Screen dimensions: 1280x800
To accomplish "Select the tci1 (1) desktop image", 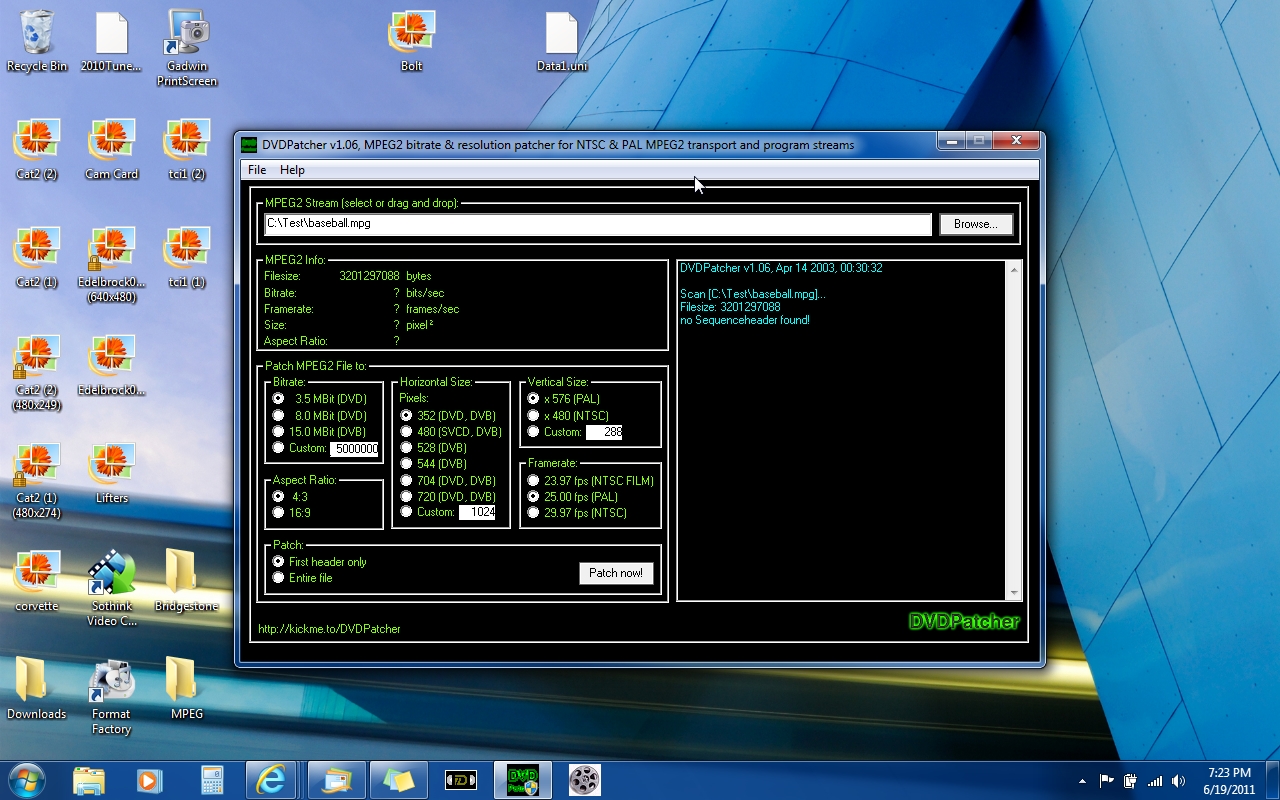I will [x=187, y=257].
